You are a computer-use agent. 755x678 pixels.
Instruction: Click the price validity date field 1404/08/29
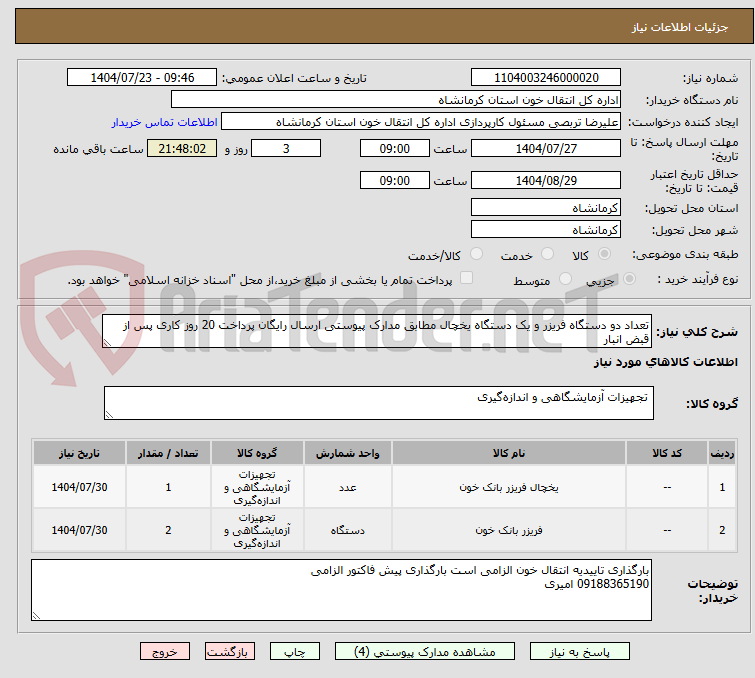coord(545,181)
